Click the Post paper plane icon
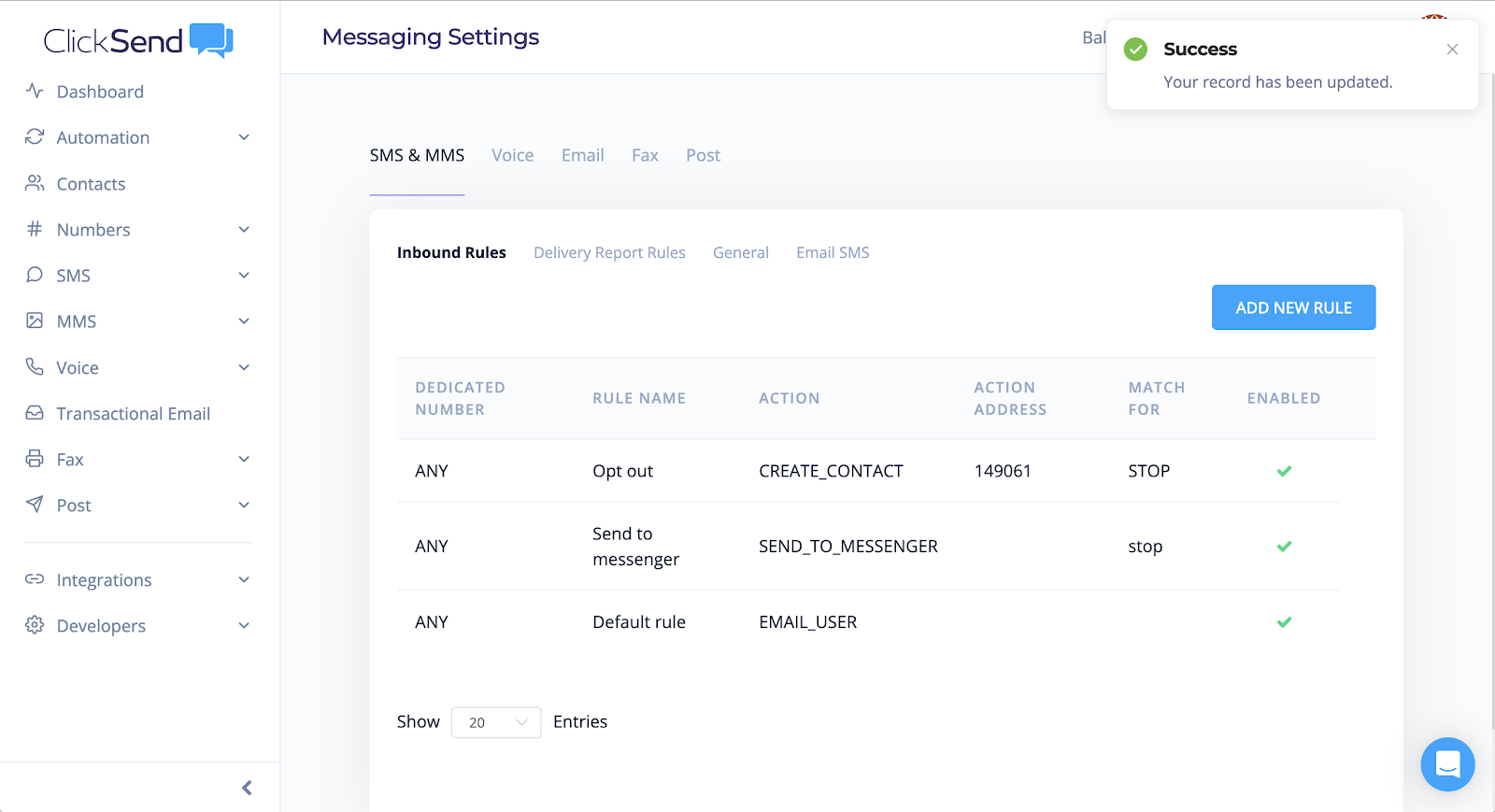Screen dimensions: 1495x812 coord(35,505)
